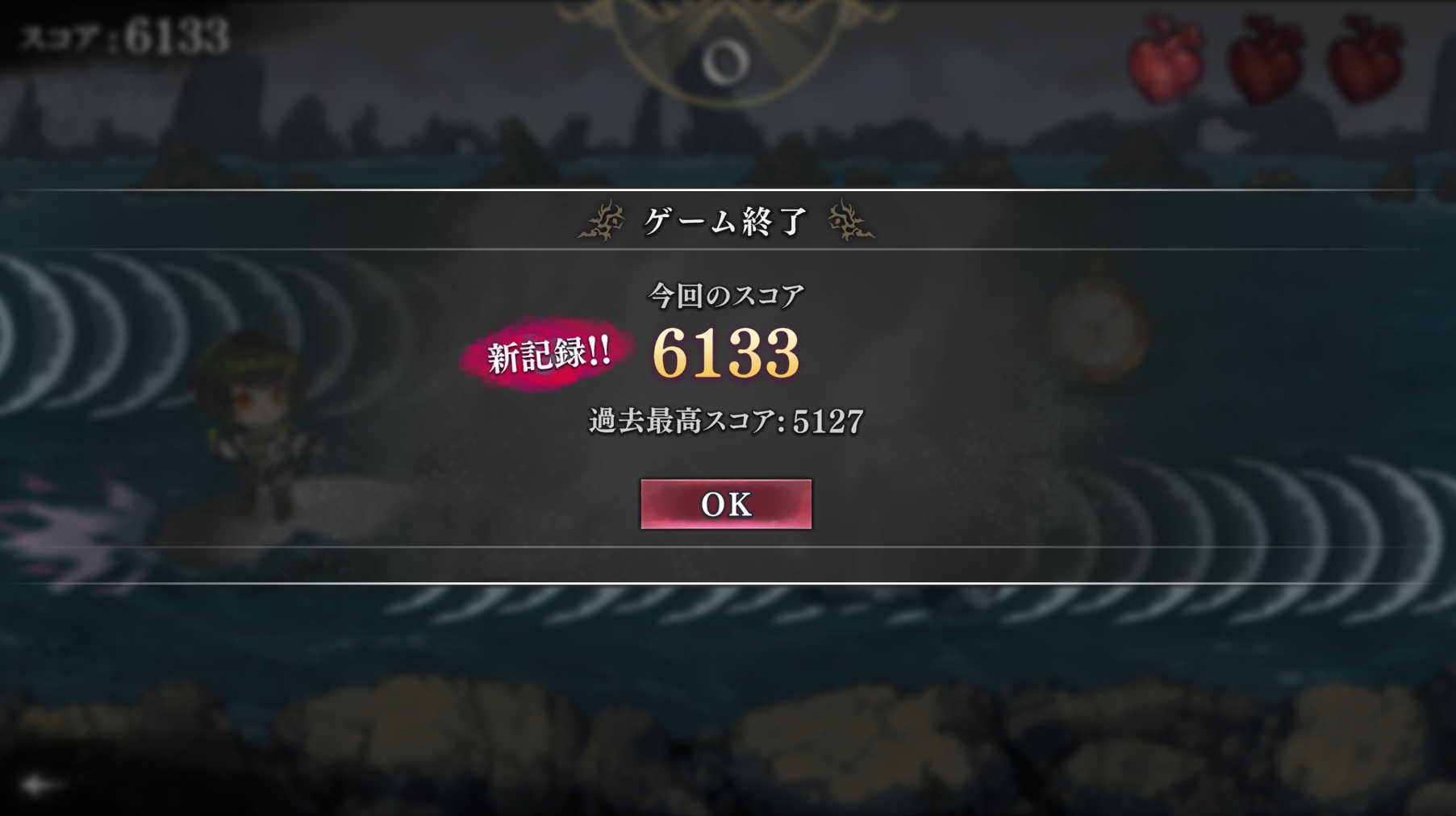Click the first heart life icon
The width and height of the screenshot is (1456, 816).
tap(1166, 58)
